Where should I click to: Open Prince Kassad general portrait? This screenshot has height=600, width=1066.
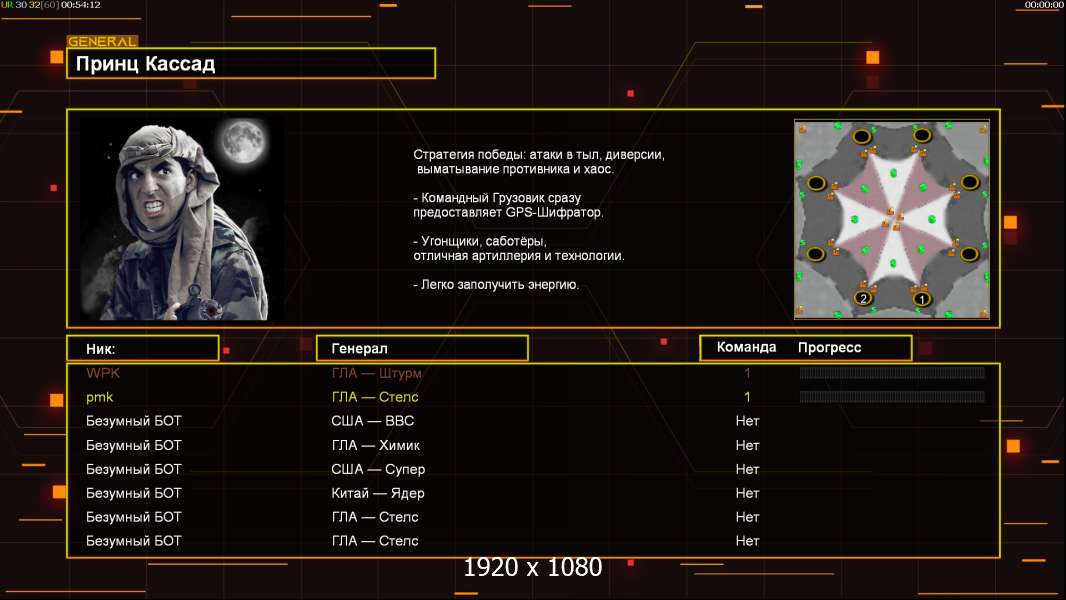click(182, 219)
